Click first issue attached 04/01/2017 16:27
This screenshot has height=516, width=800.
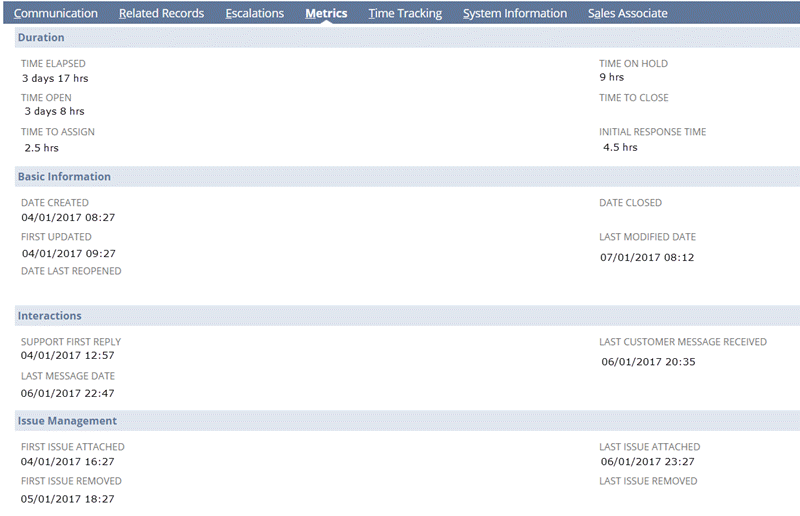[67, 461]
